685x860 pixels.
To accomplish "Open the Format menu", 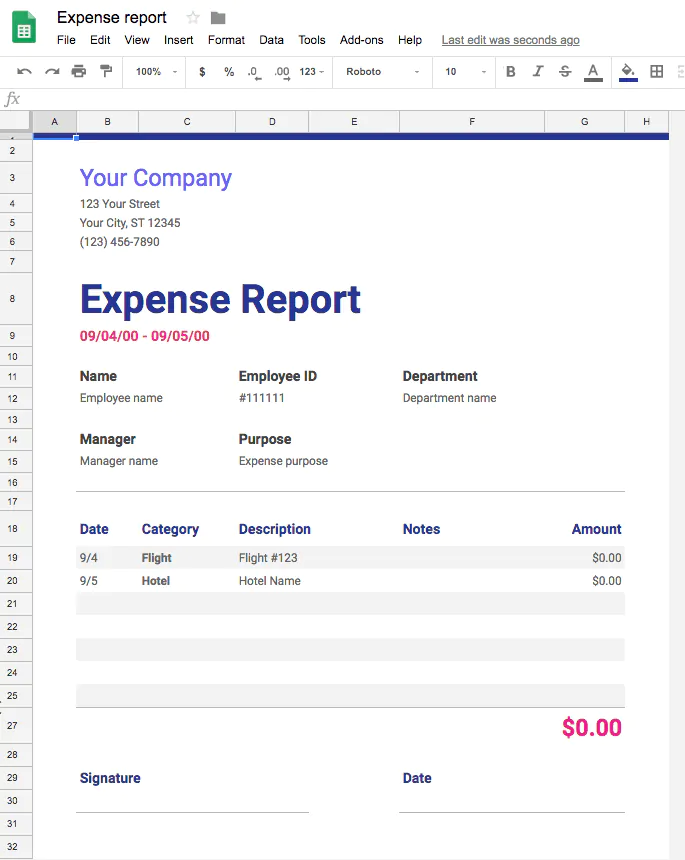I will tap(227, 40).
